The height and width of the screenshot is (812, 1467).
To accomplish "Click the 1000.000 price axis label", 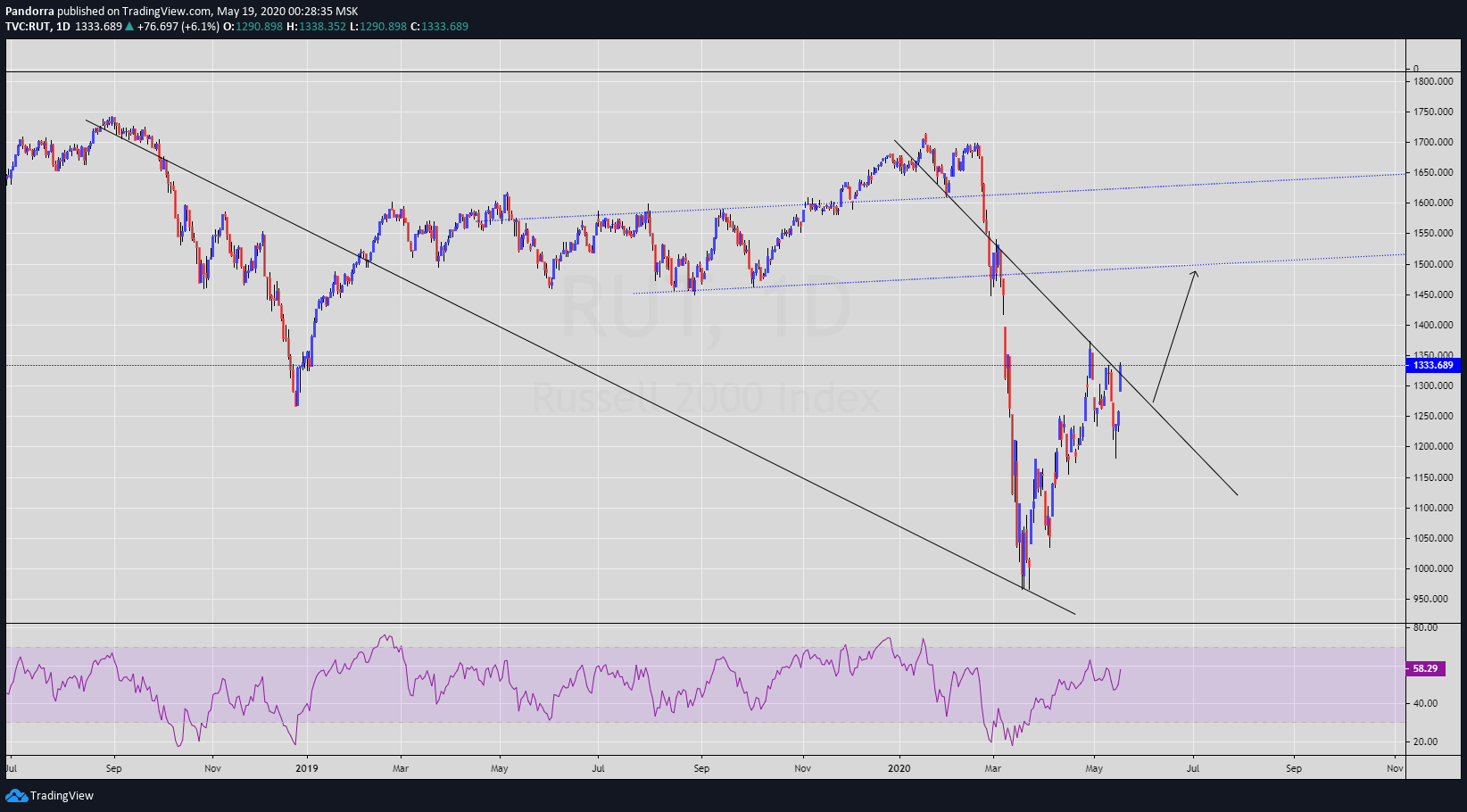I will pos(1433,568).
